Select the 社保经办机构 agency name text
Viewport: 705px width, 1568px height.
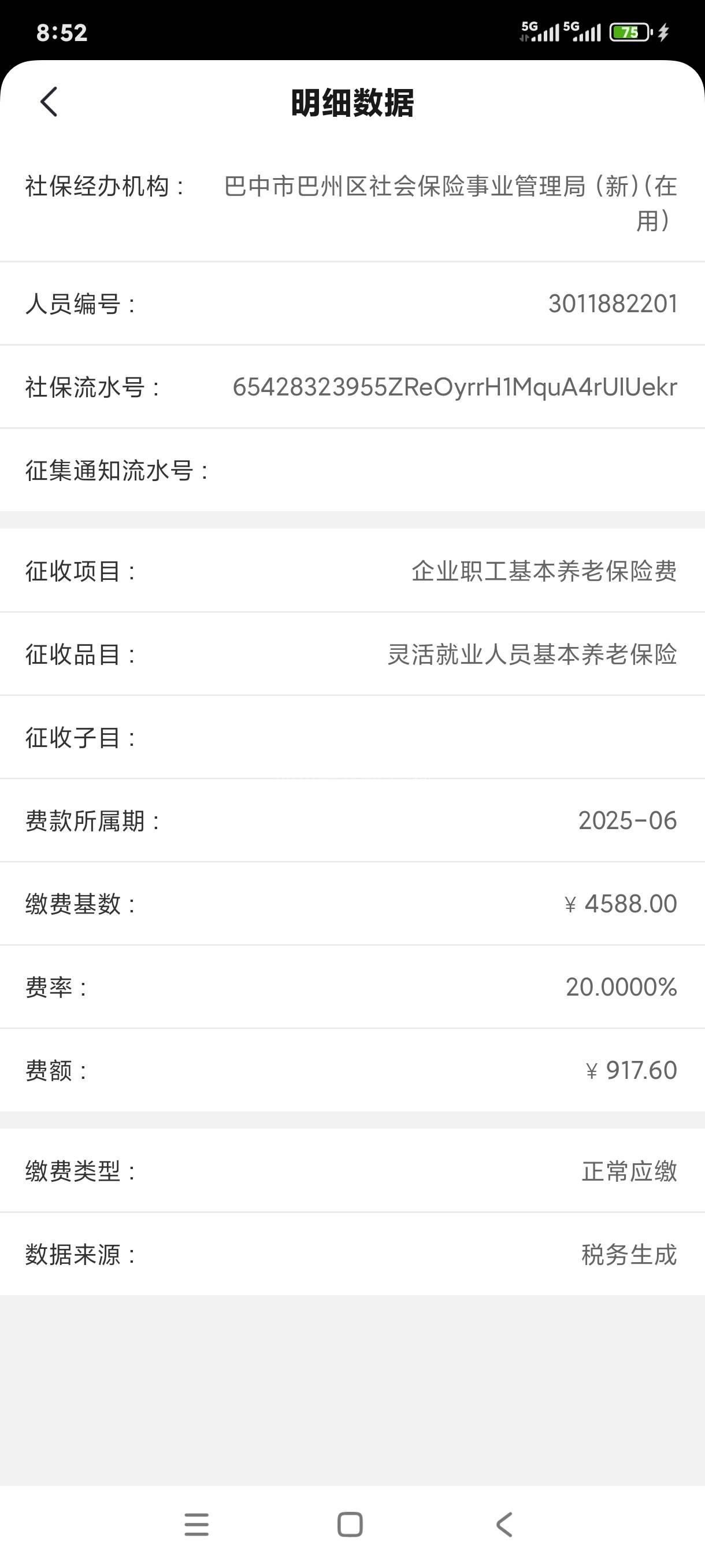(450, 203)
